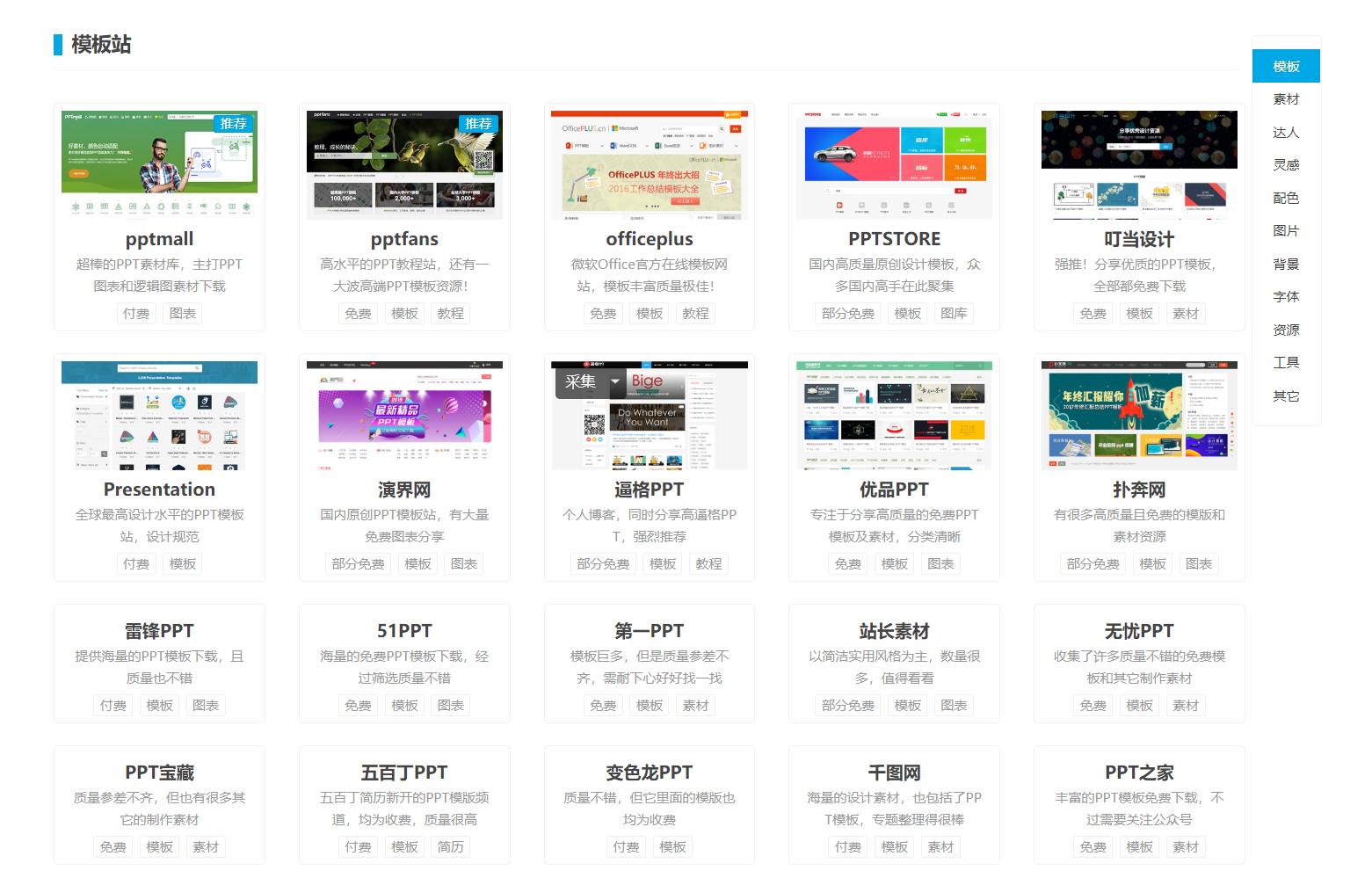1372x878 pixels.
Task: Visit the Presentation title link
Action: (159, 490)
